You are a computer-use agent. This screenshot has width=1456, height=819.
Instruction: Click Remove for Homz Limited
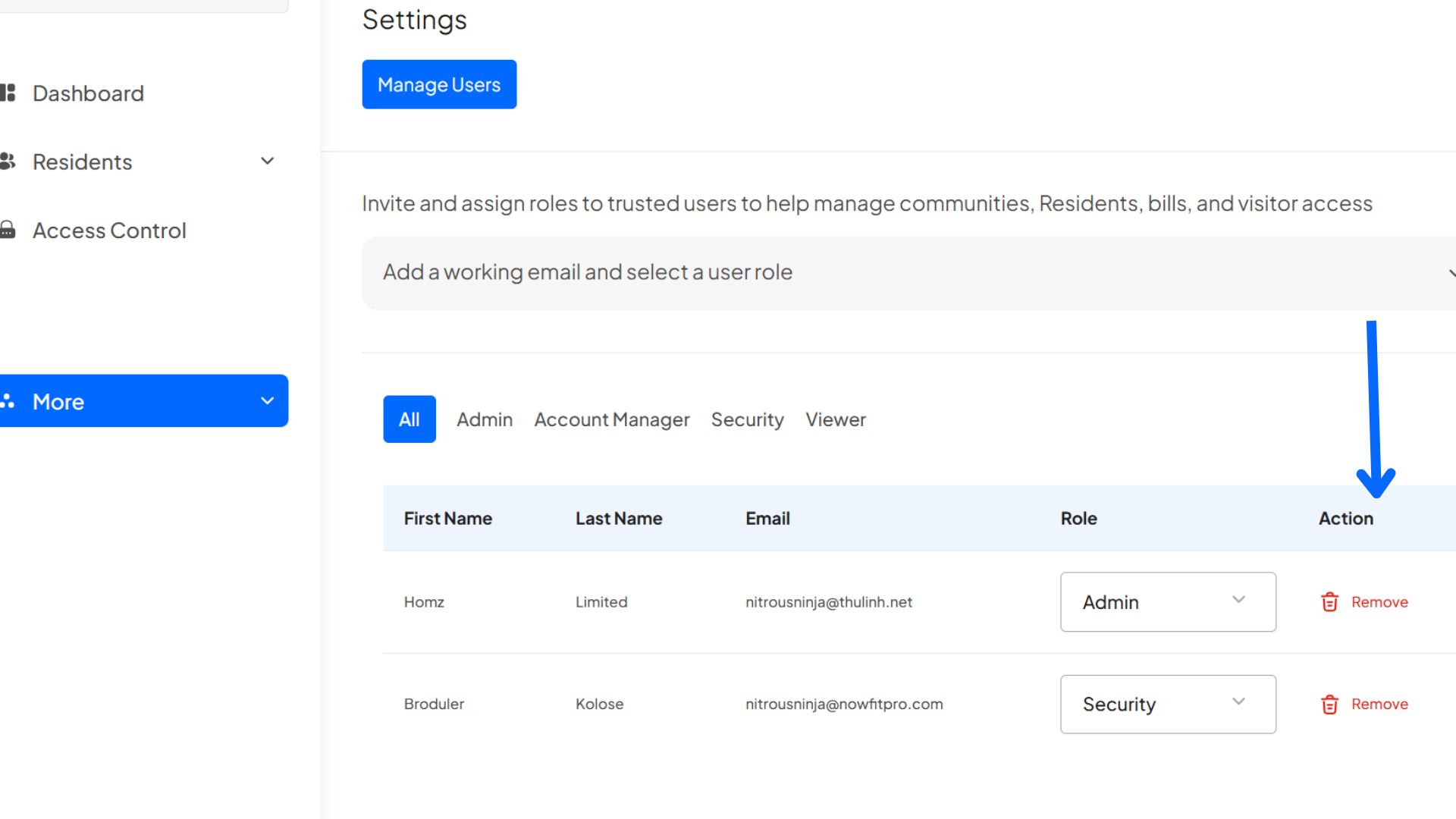click(x=1379, y=601)
